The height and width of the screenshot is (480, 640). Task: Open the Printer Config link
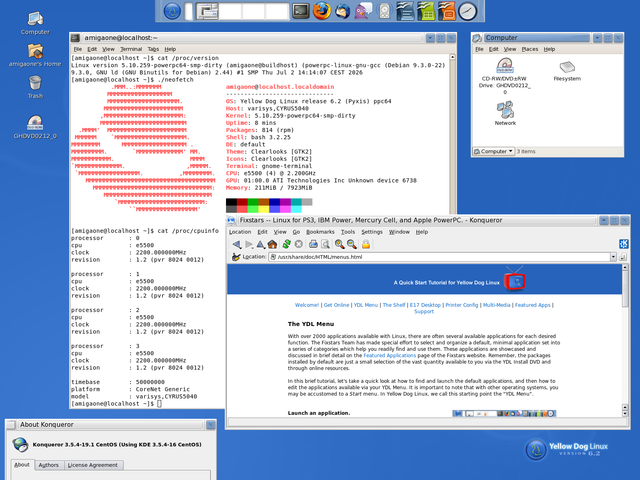462,305
